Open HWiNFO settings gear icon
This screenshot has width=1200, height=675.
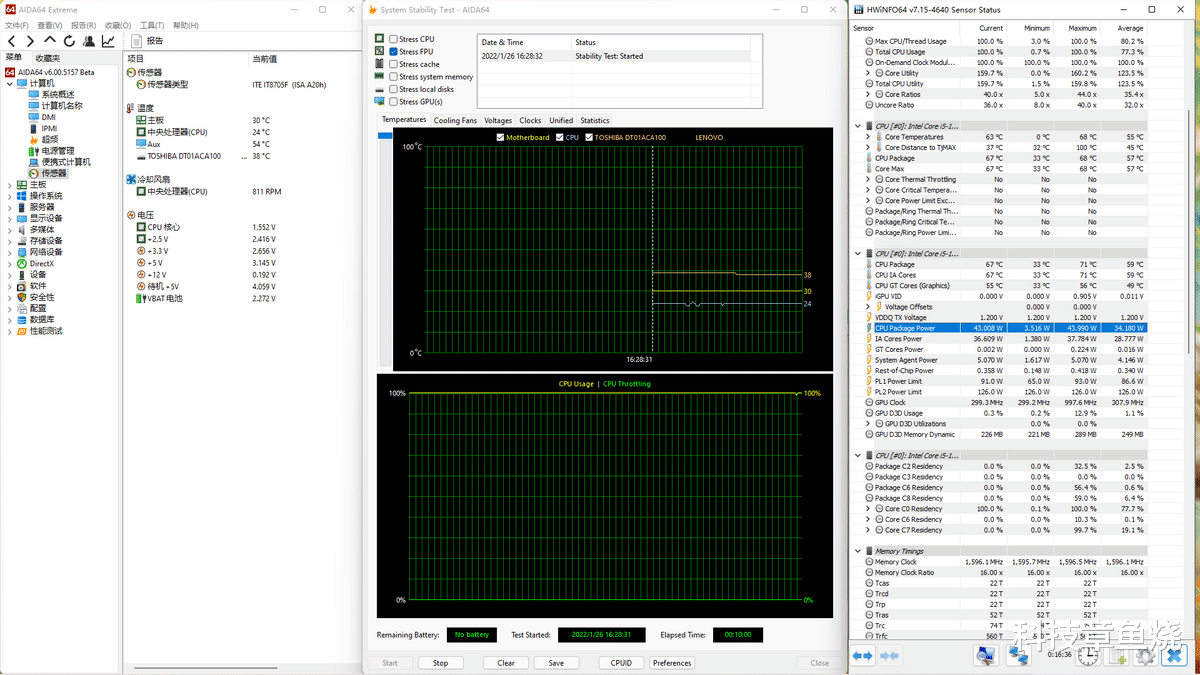[1146, 656]
